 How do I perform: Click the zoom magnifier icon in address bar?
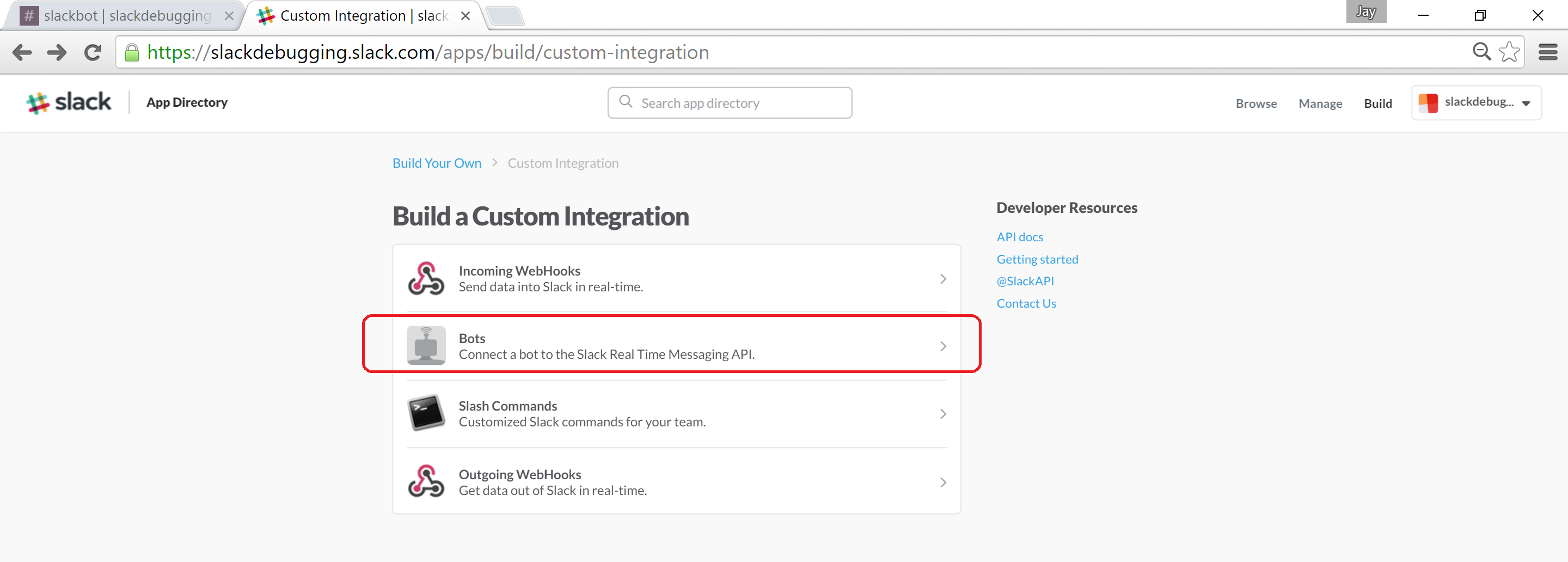point(1481,52)
